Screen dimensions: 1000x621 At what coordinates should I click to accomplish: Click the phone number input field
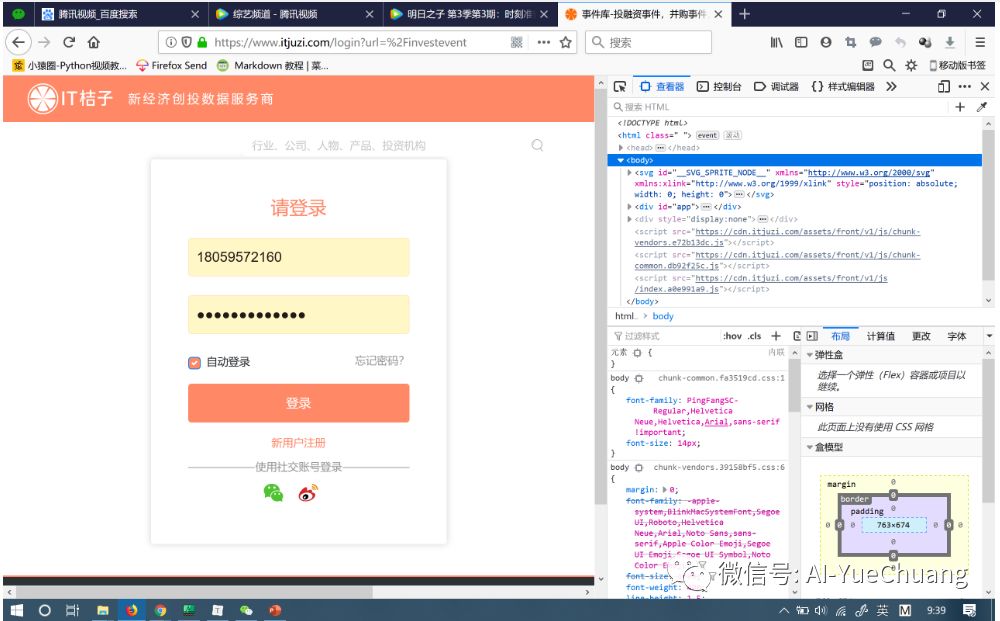point(298,257)
